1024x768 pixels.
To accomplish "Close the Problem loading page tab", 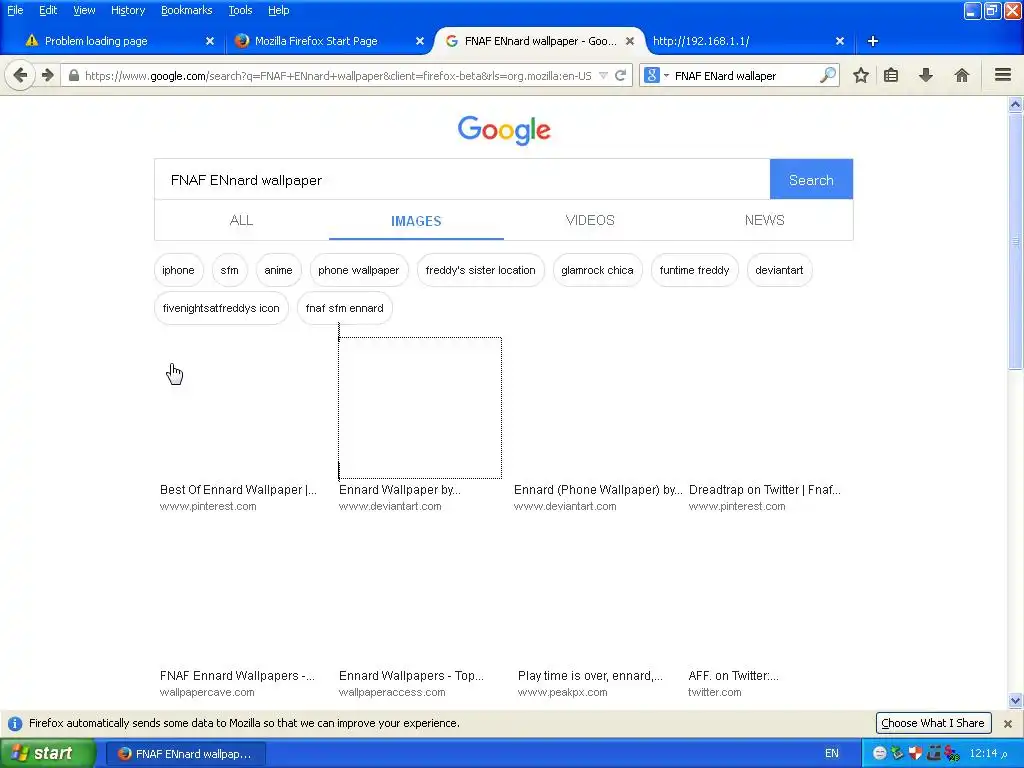I will (x=210, y=41).
